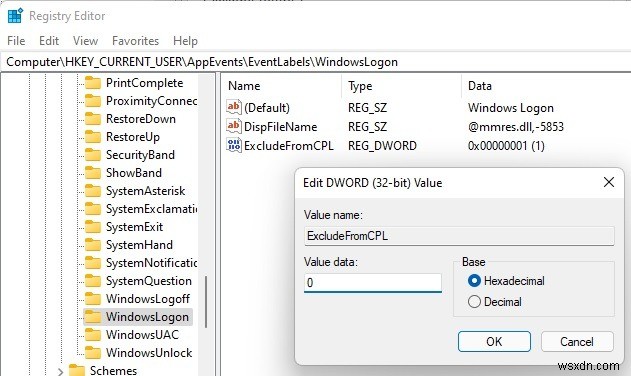
Task: Select the Hexadecimal base radio button
Action: pyautogui.click(x=474, y=281)
